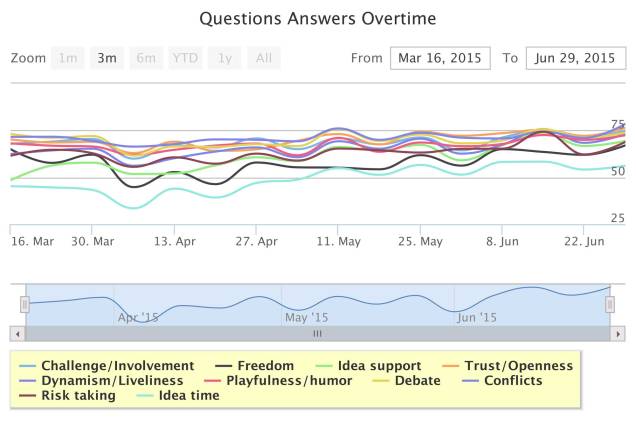Edit the From date field
636x423 pixels.
point(440,58)
